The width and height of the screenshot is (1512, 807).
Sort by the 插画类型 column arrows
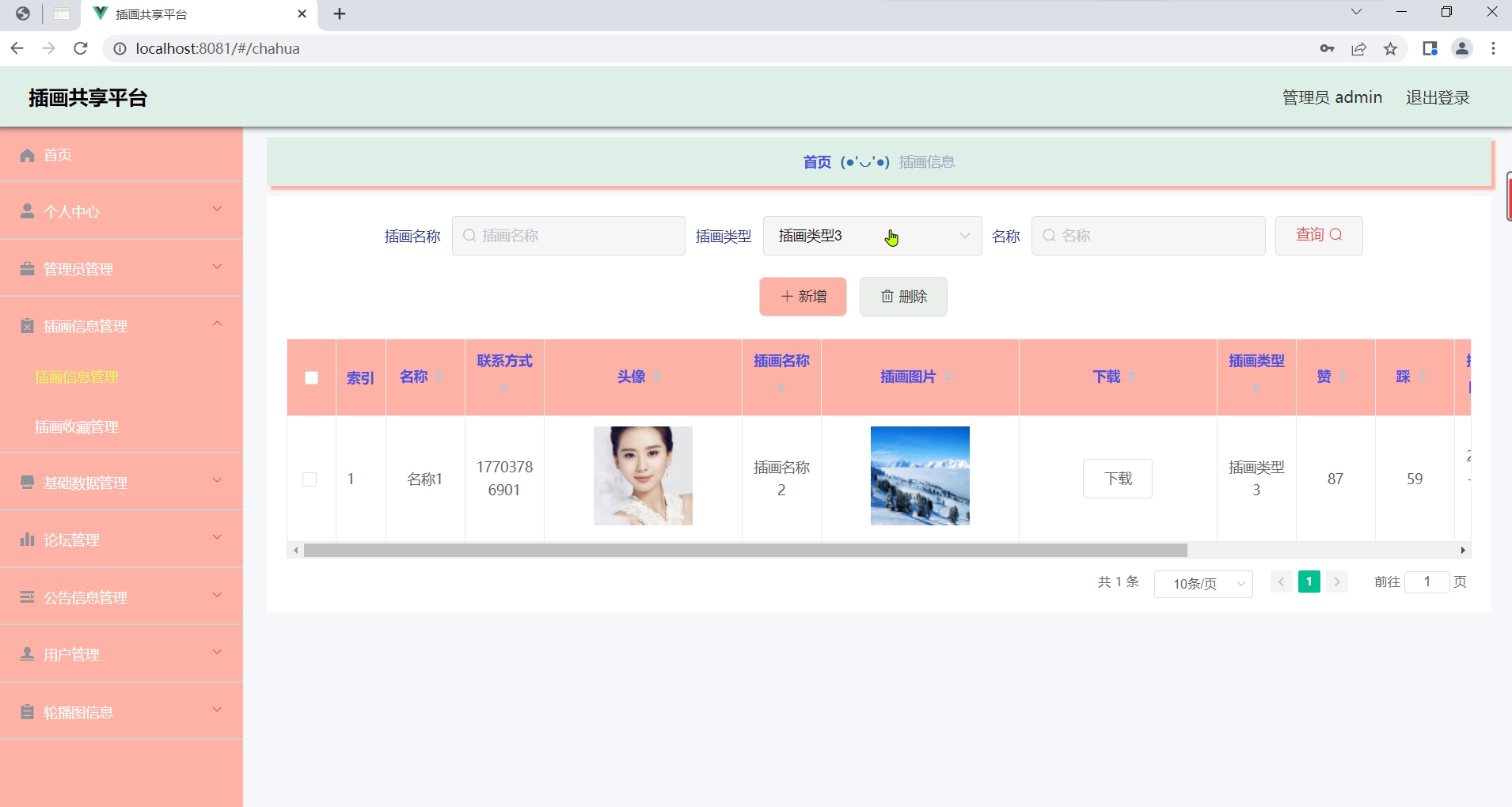pos(1256,388)
